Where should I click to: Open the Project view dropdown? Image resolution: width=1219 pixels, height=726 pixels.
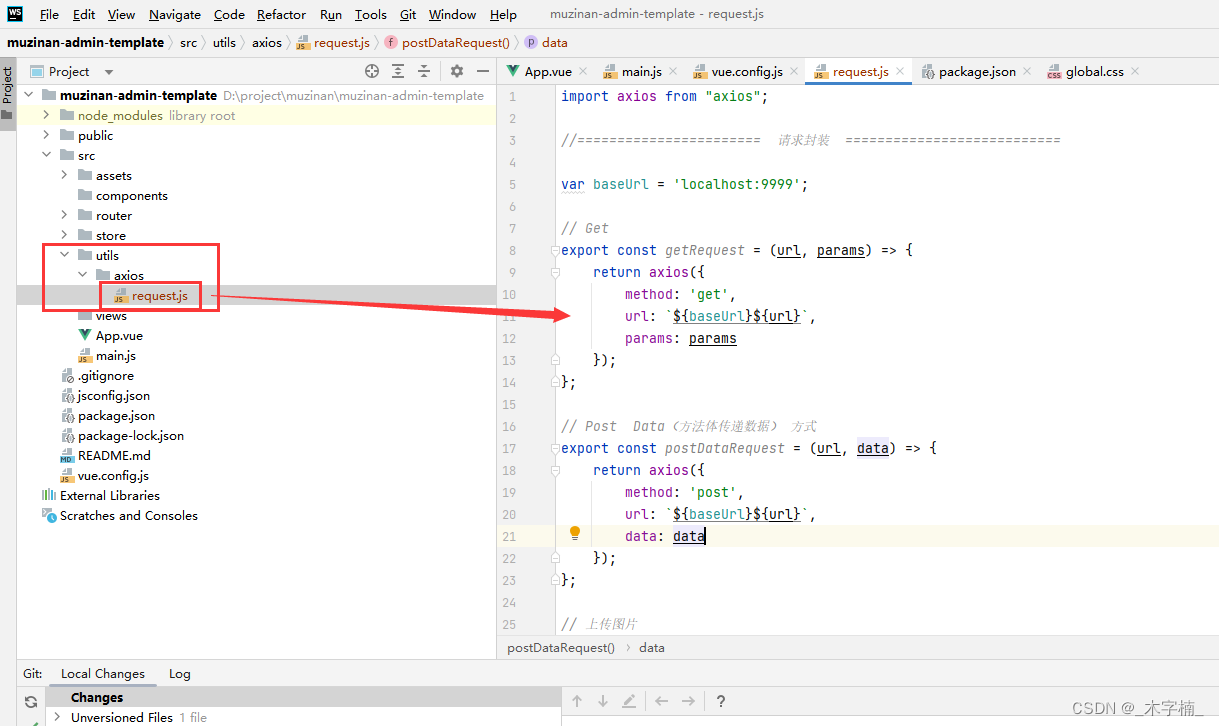109,72
